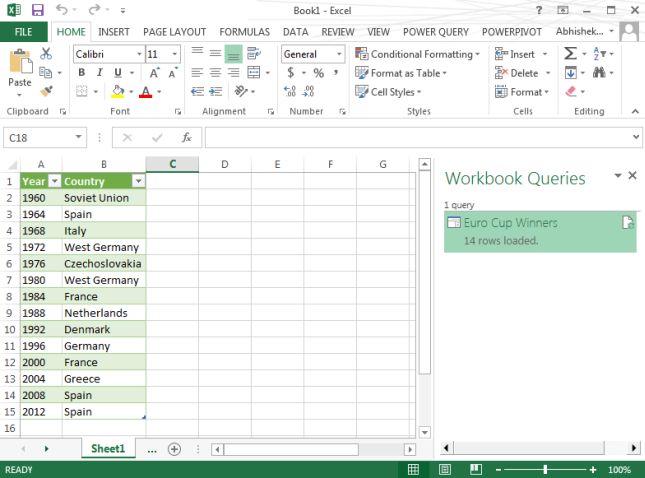Click Increase Decimal icon
Viewport: 645px width, 478px height.
tap(290, 91)
